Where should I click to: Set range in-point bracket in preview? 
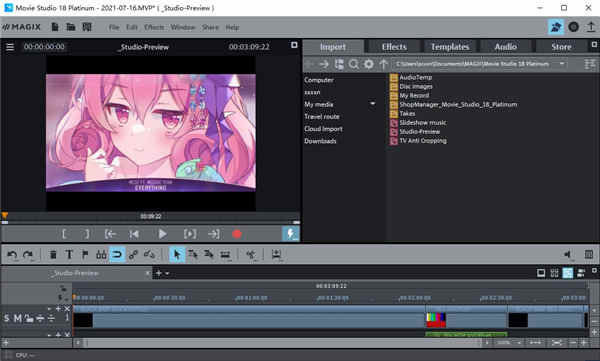pos(64,234)
